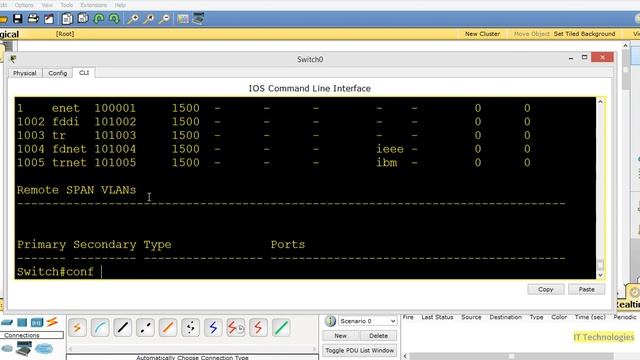The image size is (640, 360).
Task: Click the 'Destination' column header
Action: (x=505, y=317)
